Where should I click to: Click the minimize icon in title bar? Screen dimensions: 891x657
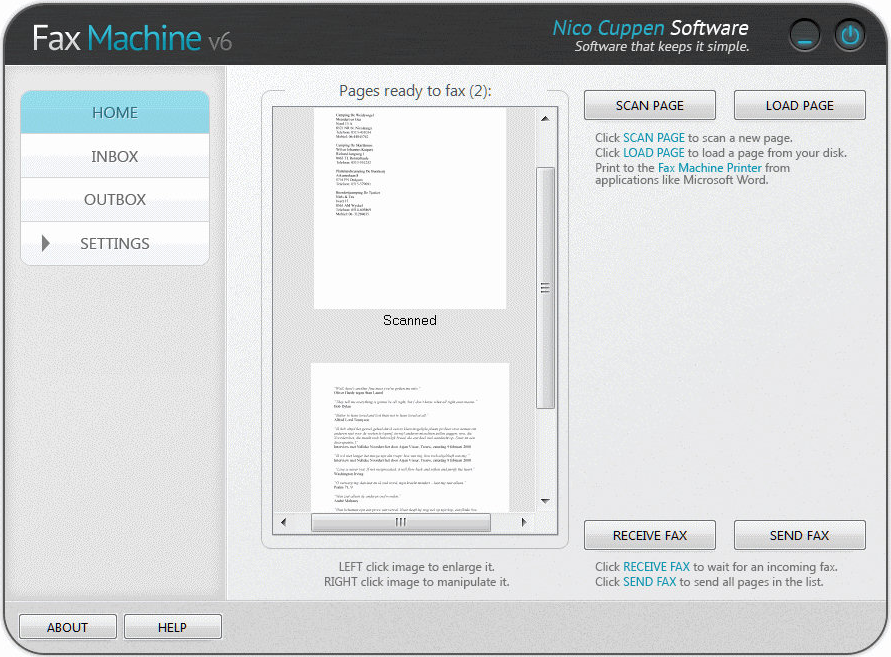point(804,37)
